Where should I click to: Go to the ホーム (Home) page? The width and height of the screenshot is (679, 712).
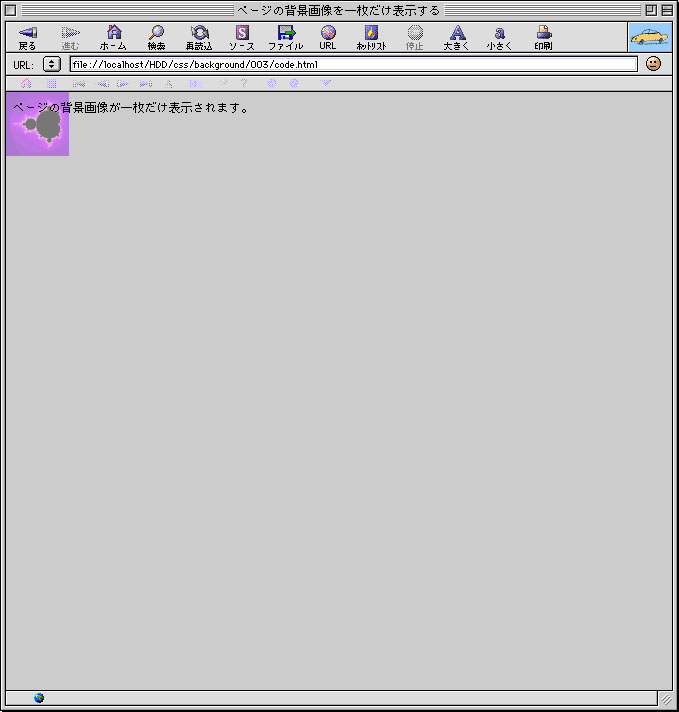(113, 38)
